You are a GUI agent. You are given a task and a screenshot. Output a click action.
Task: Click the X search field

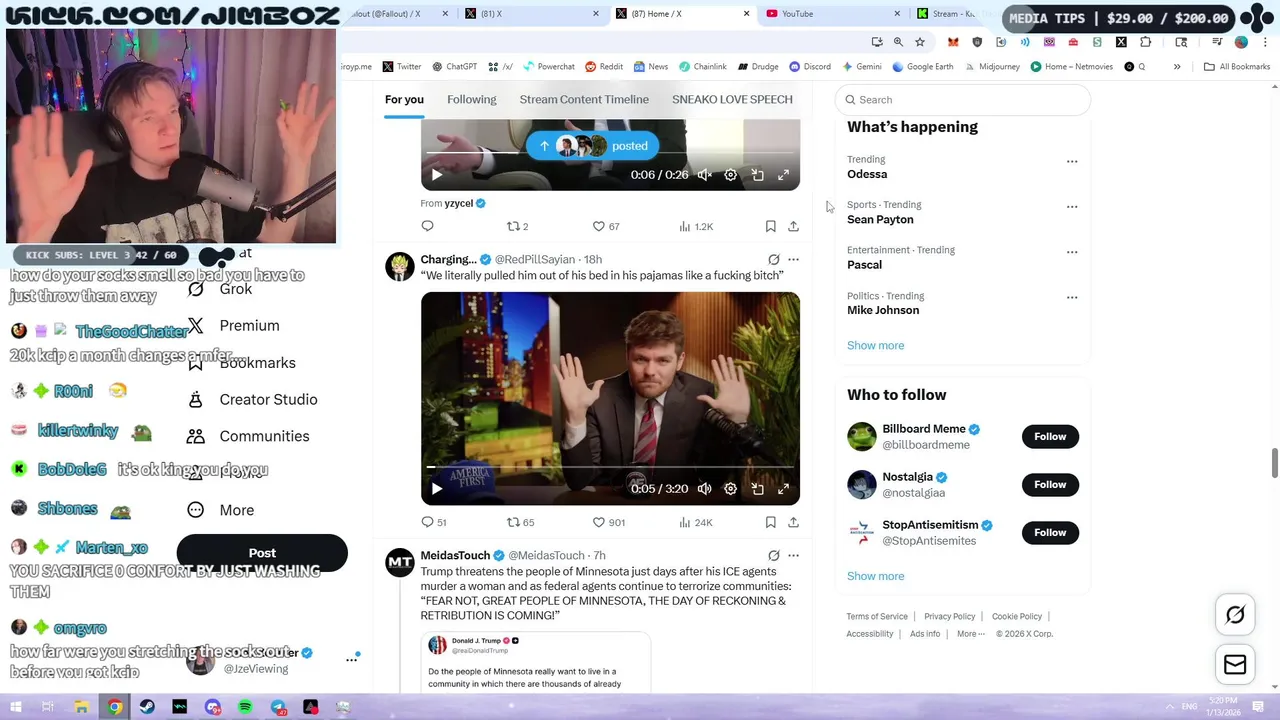pyautogui.click(x=962, y=99)
